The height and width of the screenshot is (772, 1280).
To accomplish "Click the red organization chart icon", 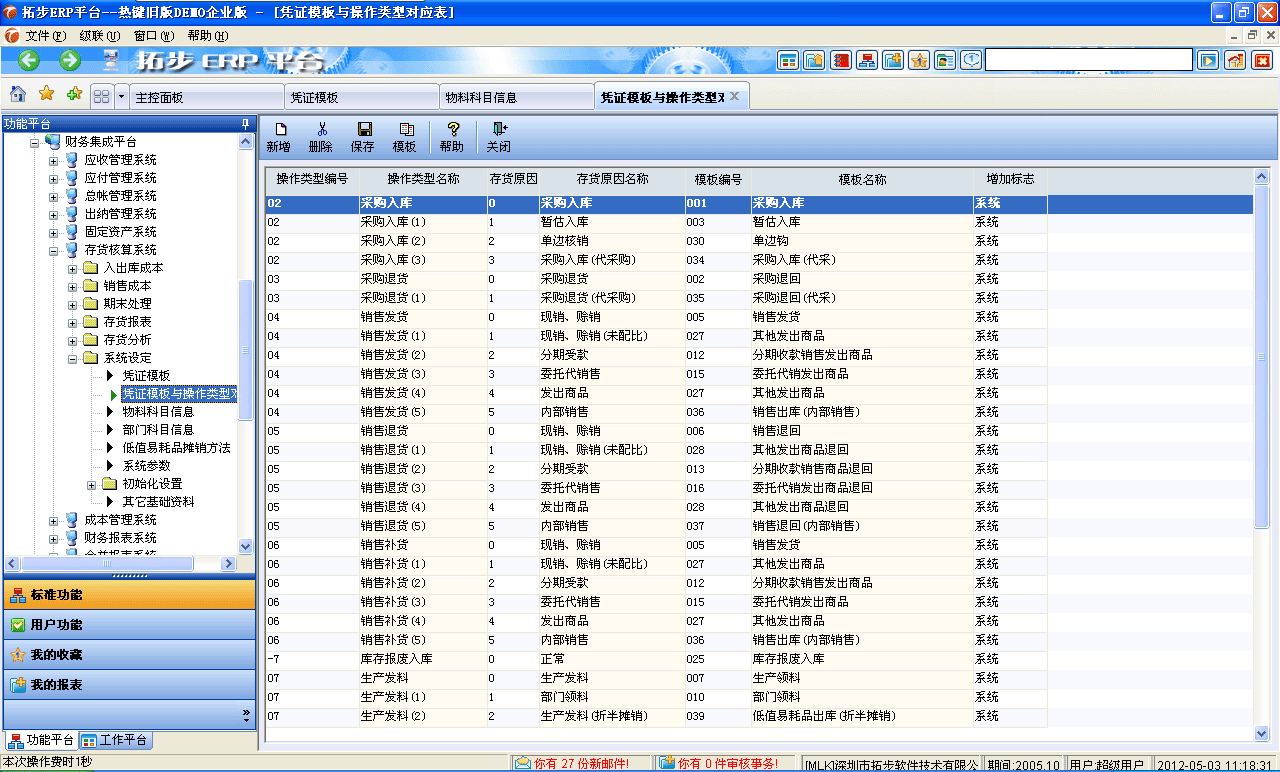I will (x=866, y=60).
